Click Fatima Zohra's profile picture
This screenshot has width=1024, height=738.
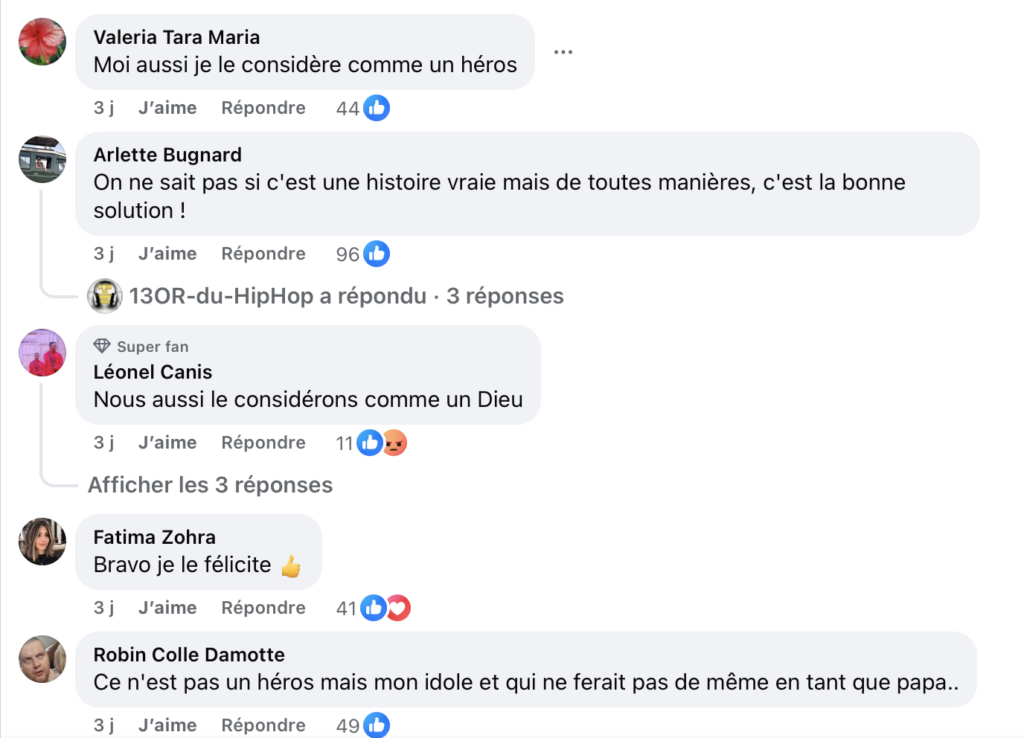pos(41,542)
